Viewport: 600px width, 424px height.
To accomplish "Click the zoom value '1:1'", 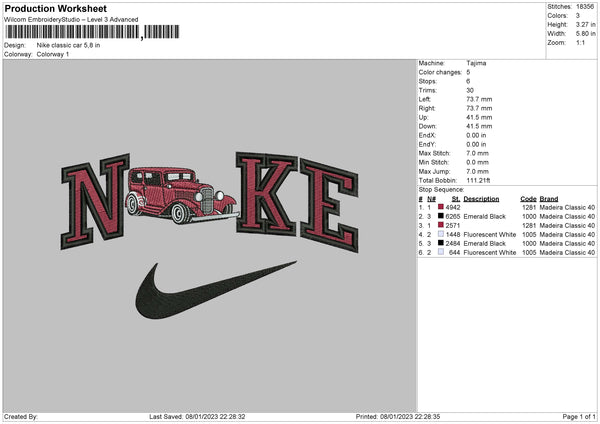I will click(x=580, y=42).
